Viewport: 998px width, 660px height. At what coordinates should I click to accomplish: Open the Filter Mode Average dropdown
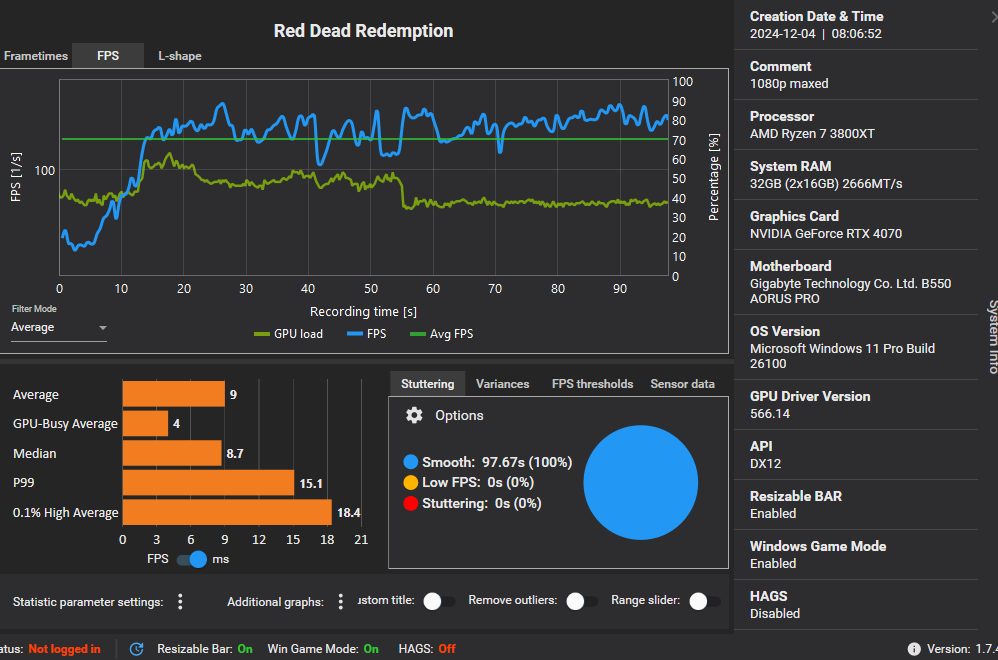(59, 328)
